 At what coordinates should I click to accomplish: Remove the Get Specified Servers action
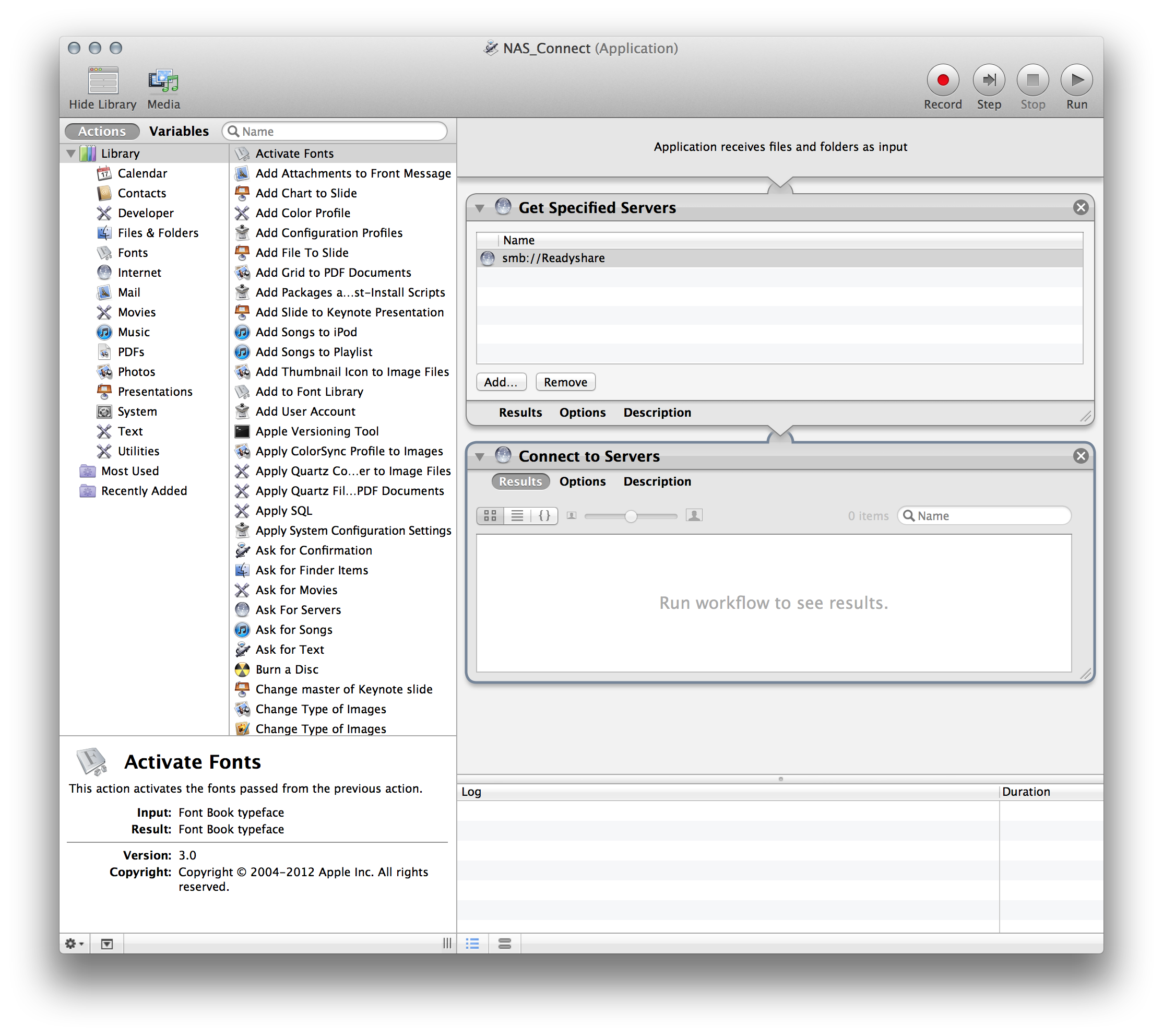pyautogui.click(x=1081, y=207)
